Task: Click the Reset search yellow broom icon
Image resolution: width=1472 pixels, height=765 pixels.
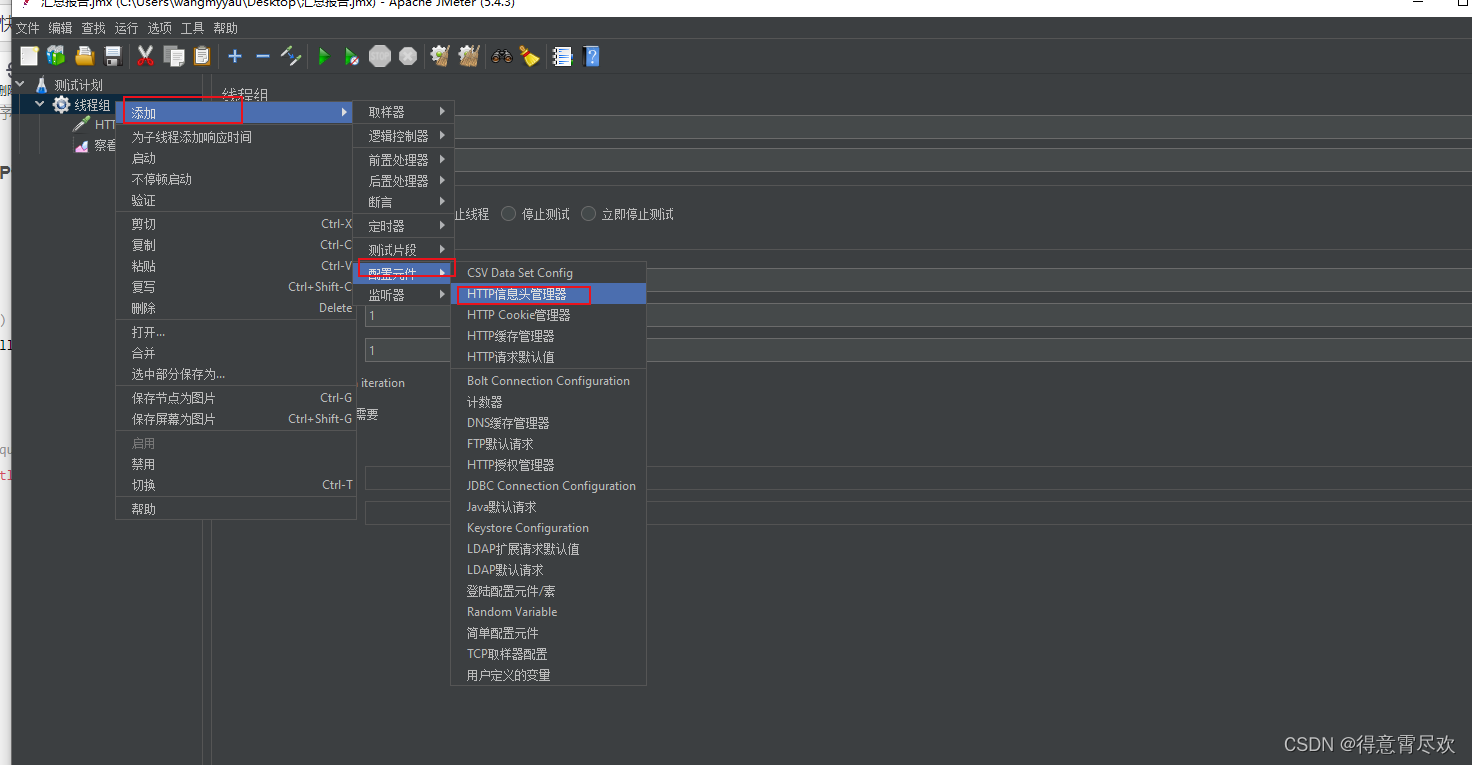Action: click(530, 56)
